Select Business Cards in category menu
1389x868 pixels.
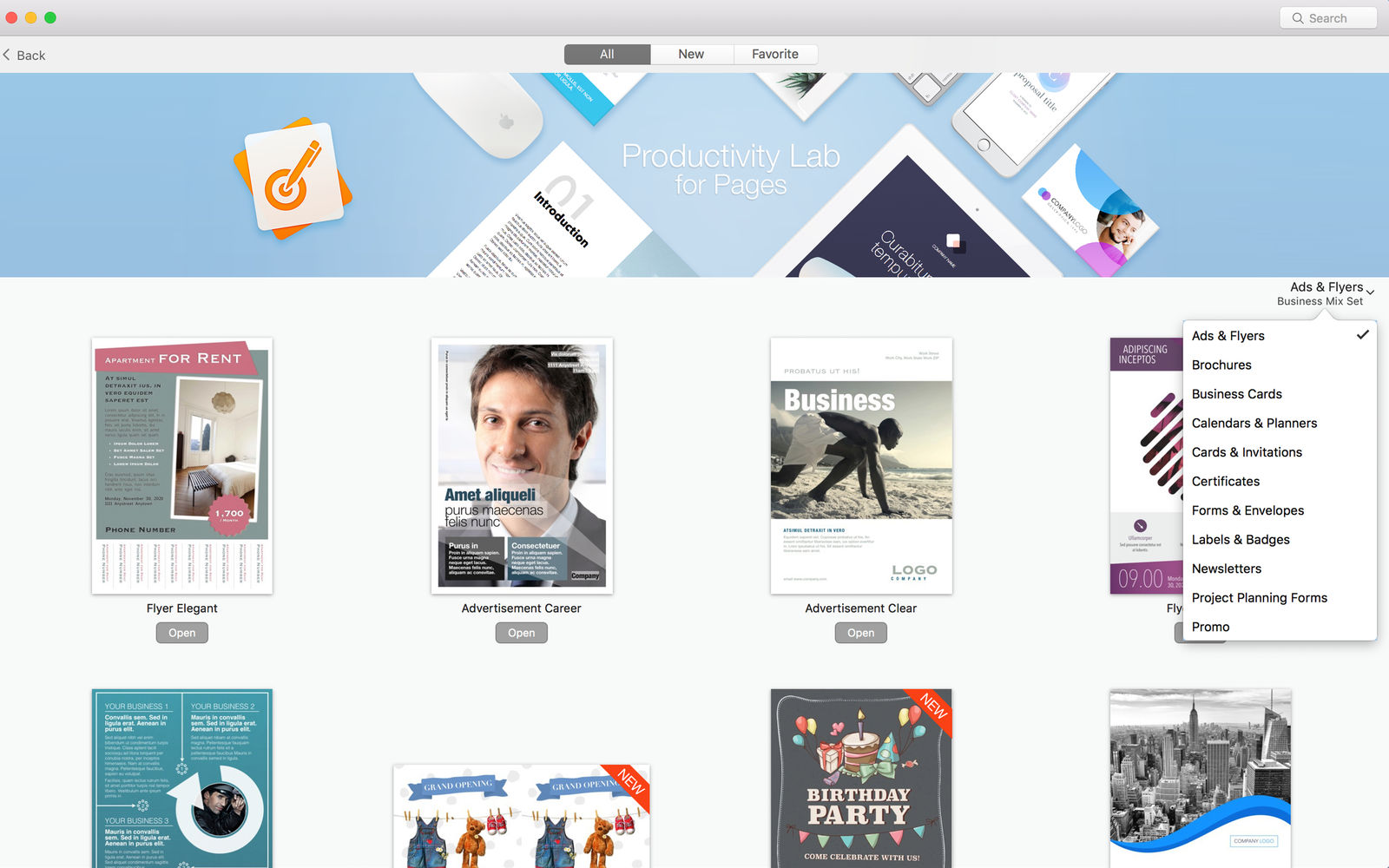pyautogui.click(x=1280, y=394)
